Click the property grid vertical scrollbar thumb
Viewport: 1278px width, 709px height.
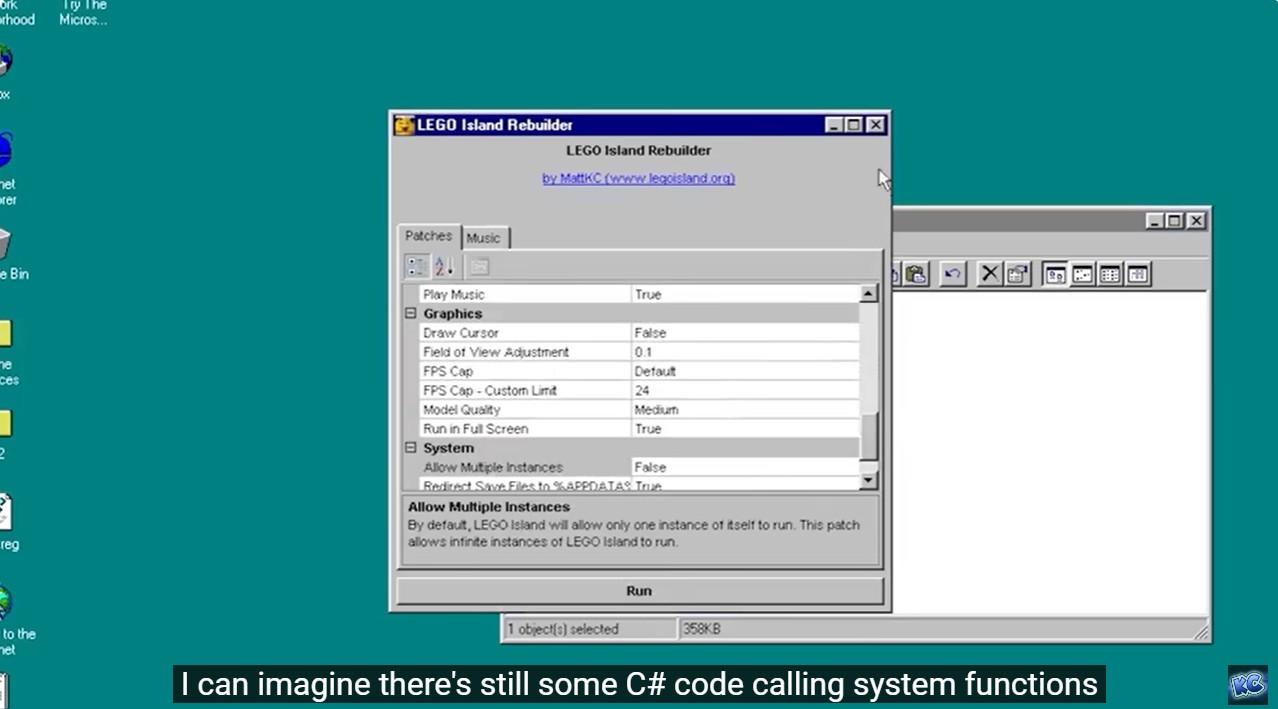pyautogui.click(x=868, y=436)
